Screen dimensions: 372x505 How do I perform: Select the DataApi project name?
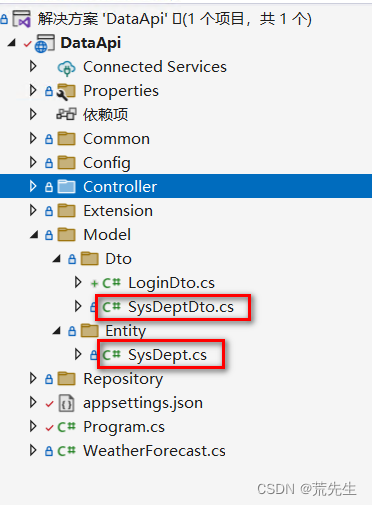(91, 43)
